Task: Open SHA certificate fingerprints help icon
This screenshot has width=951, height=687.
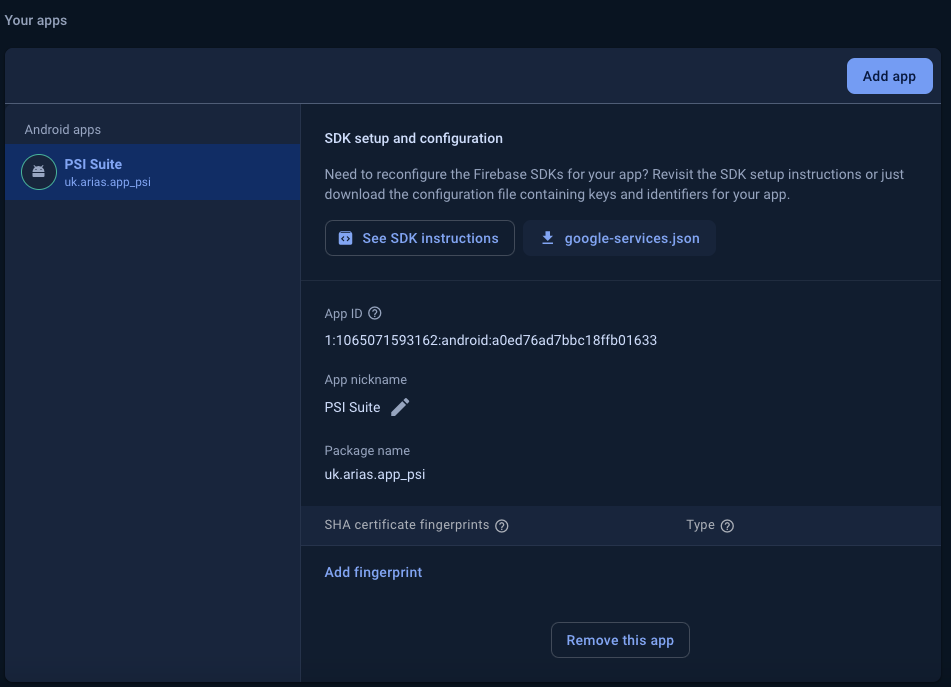Action: 502,526
